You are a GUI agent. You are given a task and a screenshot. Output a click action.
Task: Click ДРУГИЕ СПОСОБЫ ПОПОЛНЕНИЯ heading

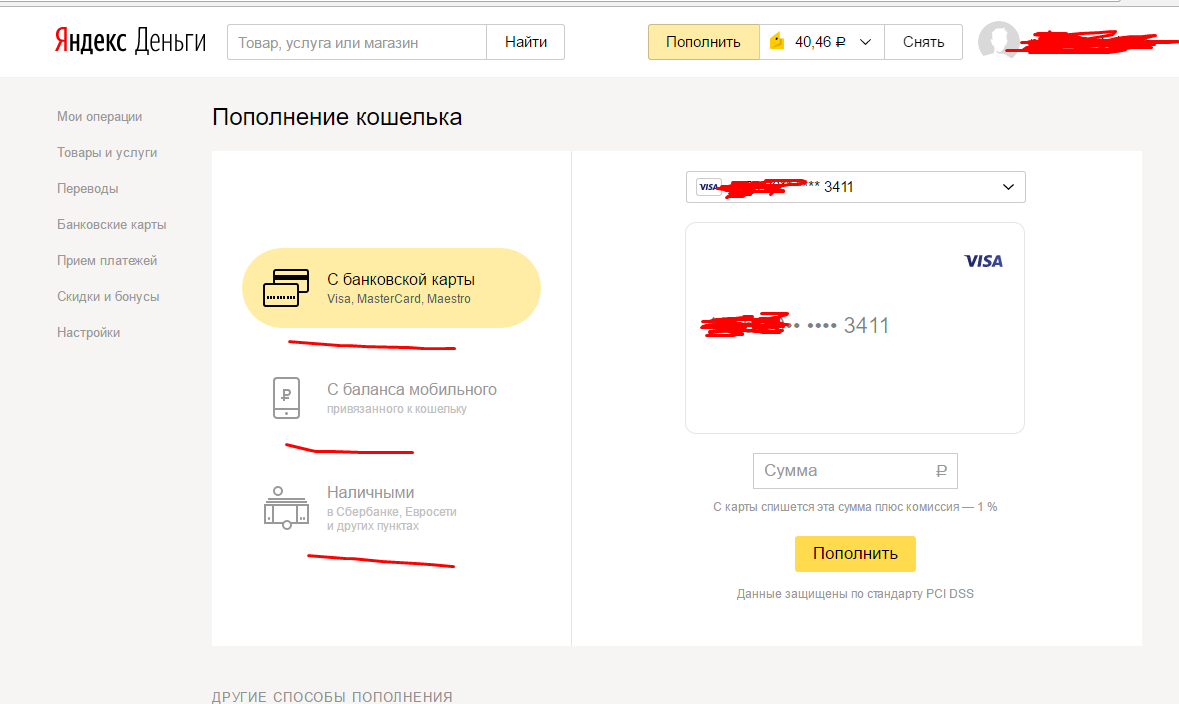point(332,697)
